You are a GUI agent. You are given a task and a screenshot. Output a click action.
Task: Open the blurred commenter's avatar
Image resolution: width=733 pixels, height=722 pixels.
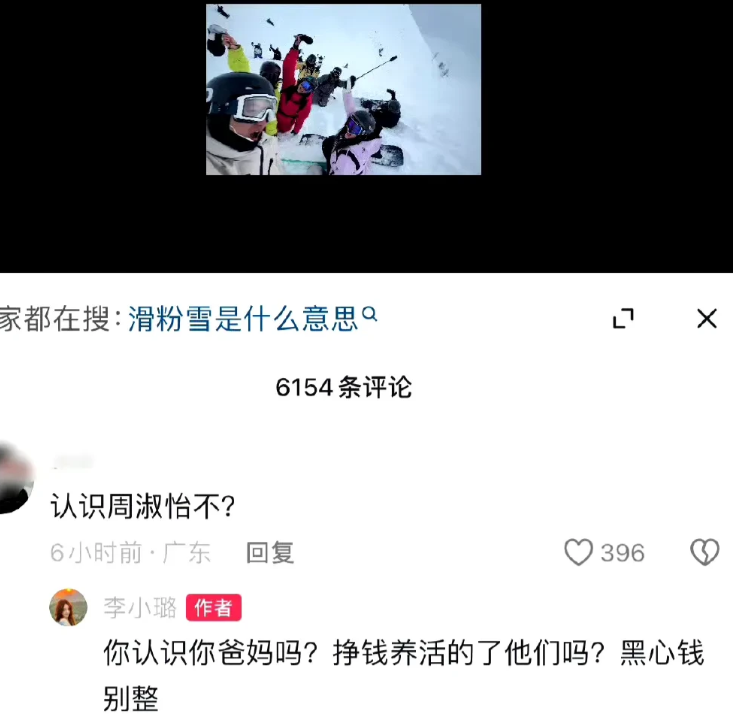[x=13, y=478]
